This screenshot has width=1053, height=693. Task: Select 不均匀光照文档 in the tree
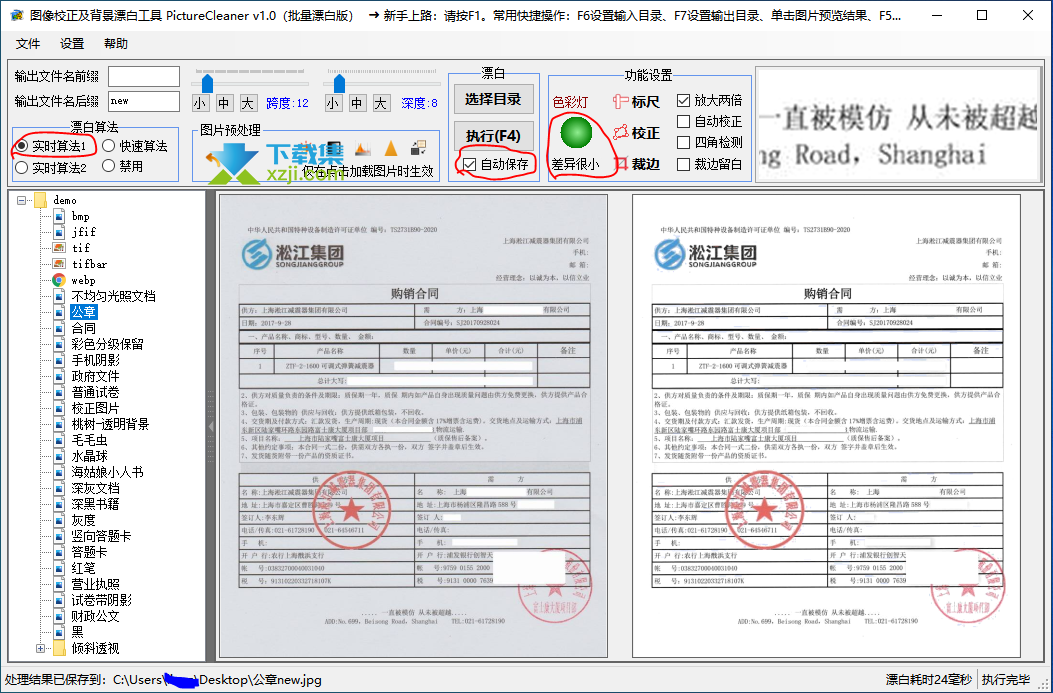click(113, 296)
